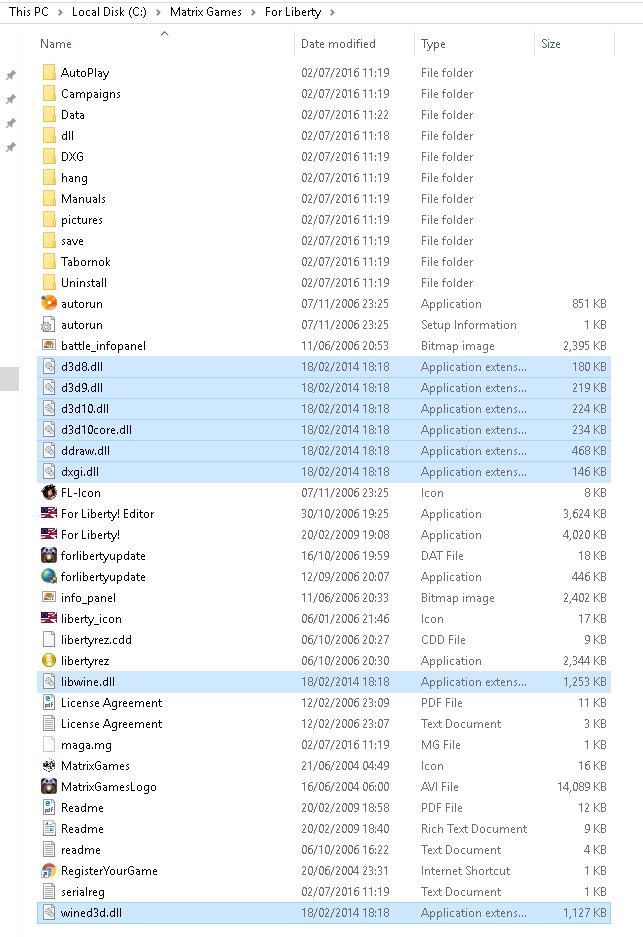Select the battle_infopanel bitmap icon
Image resolution: width=643 pixels, height=937 pixels.
coord(49,345)
